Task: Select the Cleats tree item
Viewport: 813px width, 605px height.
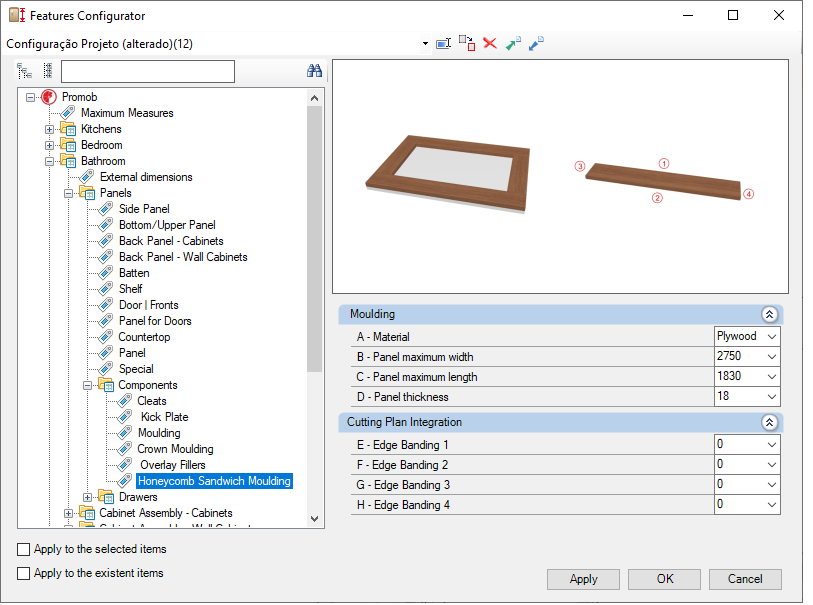Action: click(x=151, y=401)
